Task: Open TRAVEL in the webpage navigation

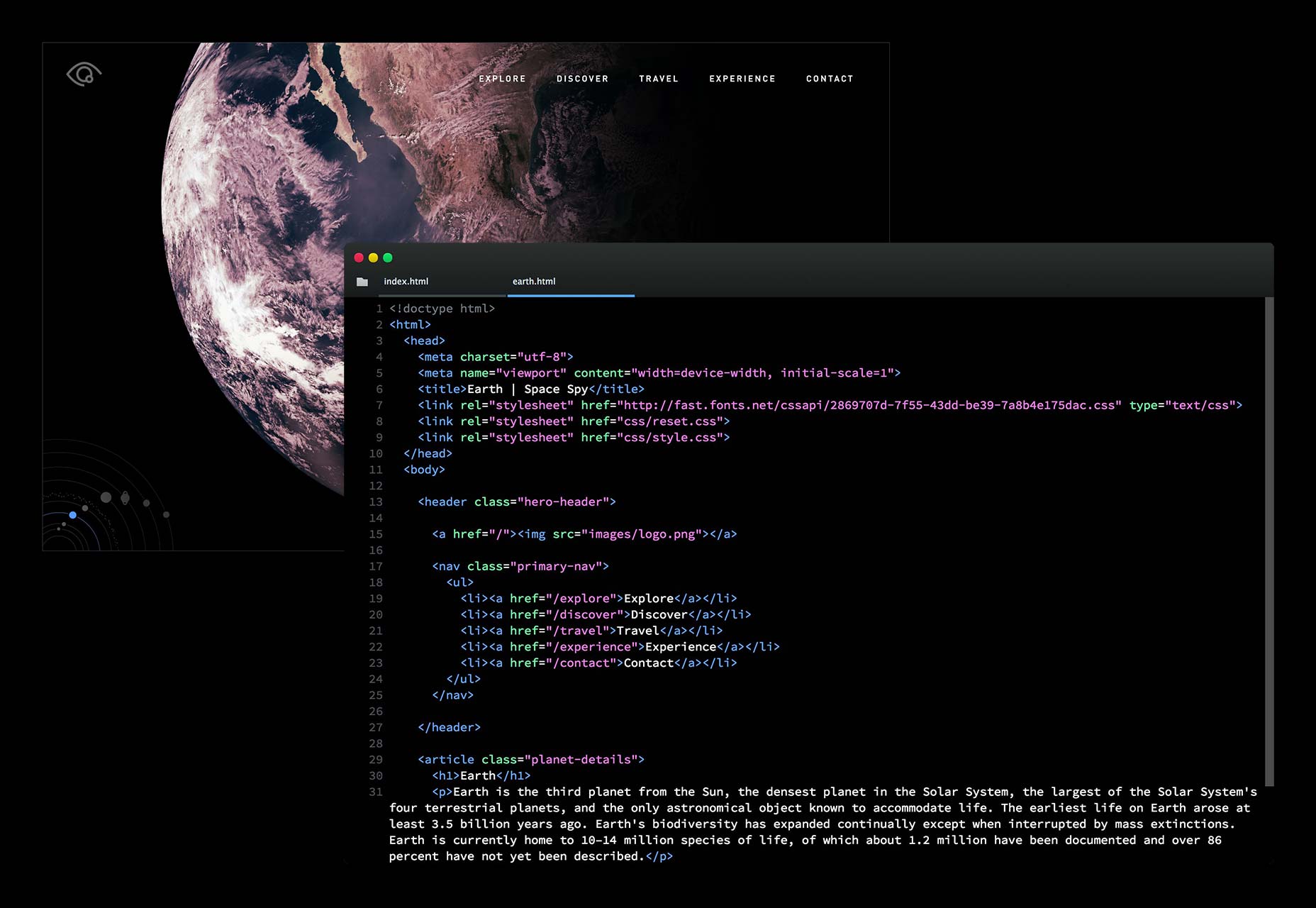Action: point(659,79)
